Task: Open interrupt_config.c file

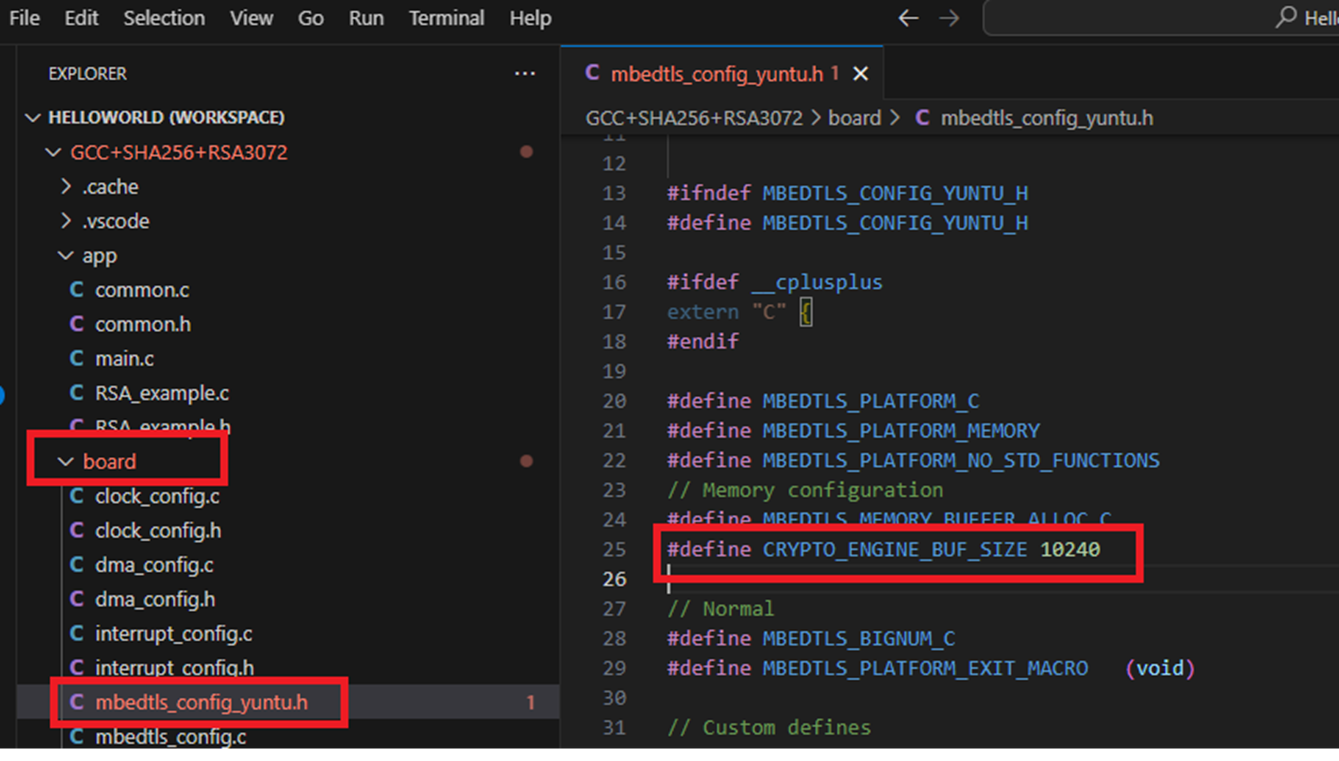Action: (174, 634)
